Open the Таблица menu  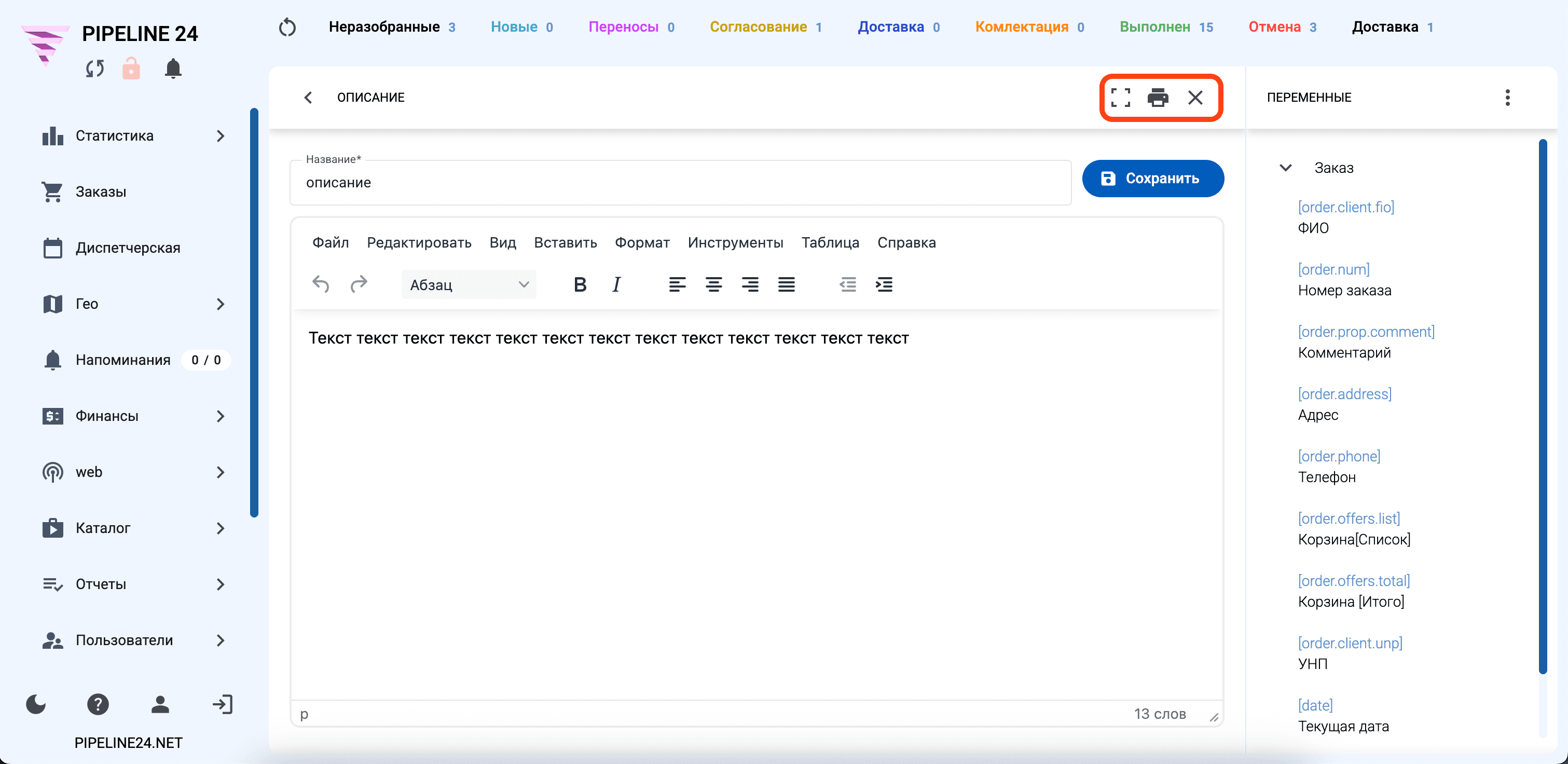pyautogui.click(x=830, y=242)
